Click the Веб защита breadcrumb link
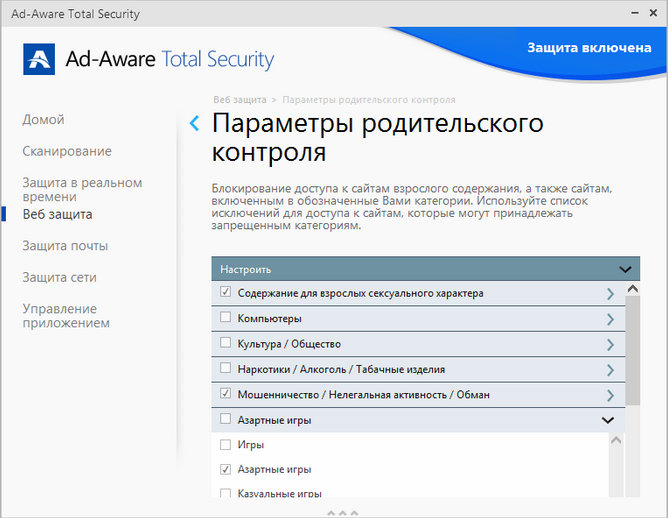668x518 pixels. click(x=240, y=100)
